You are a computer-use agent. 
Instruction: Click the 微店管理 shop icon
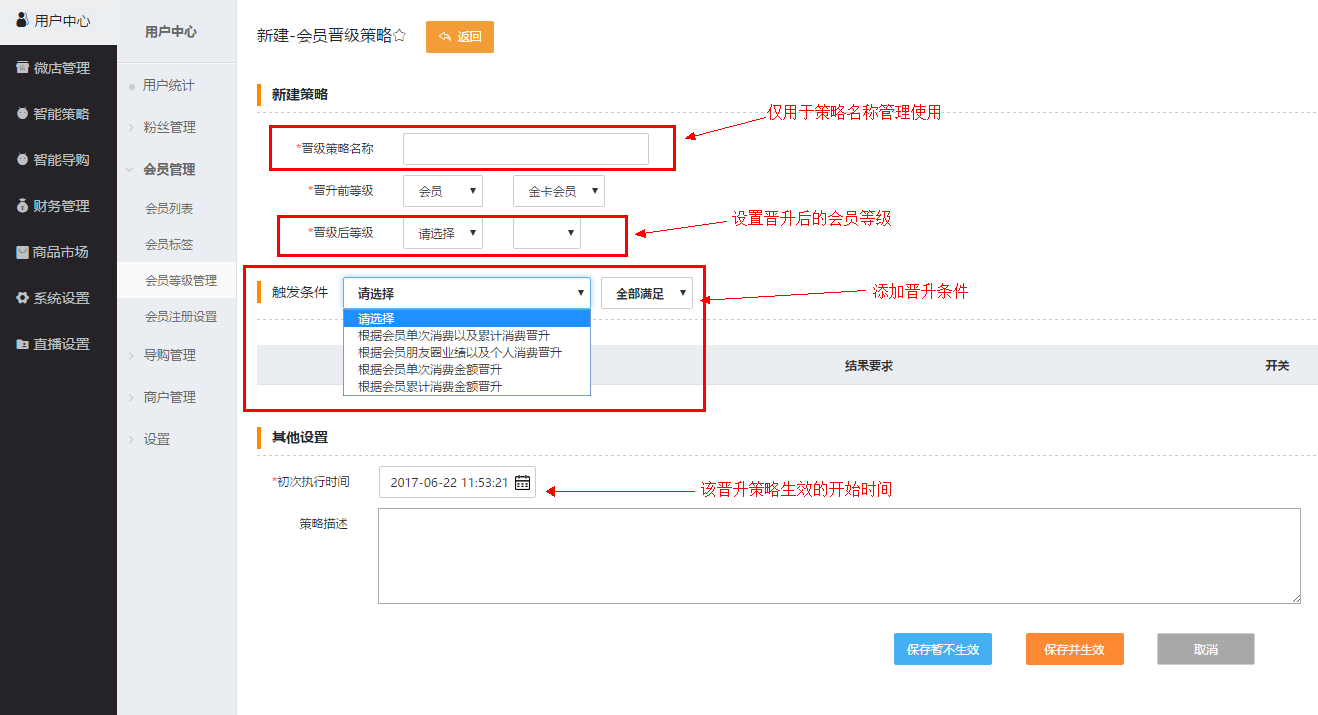click(x=22, y=68)
